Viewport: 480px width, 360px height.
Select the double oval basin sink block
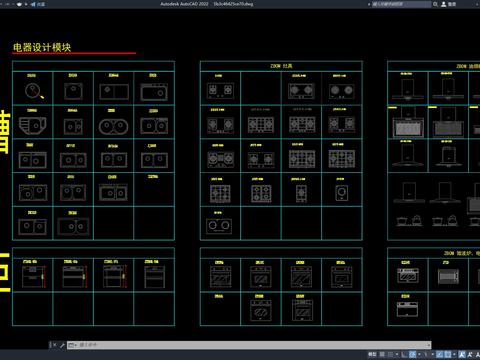(x=113, y=126)
